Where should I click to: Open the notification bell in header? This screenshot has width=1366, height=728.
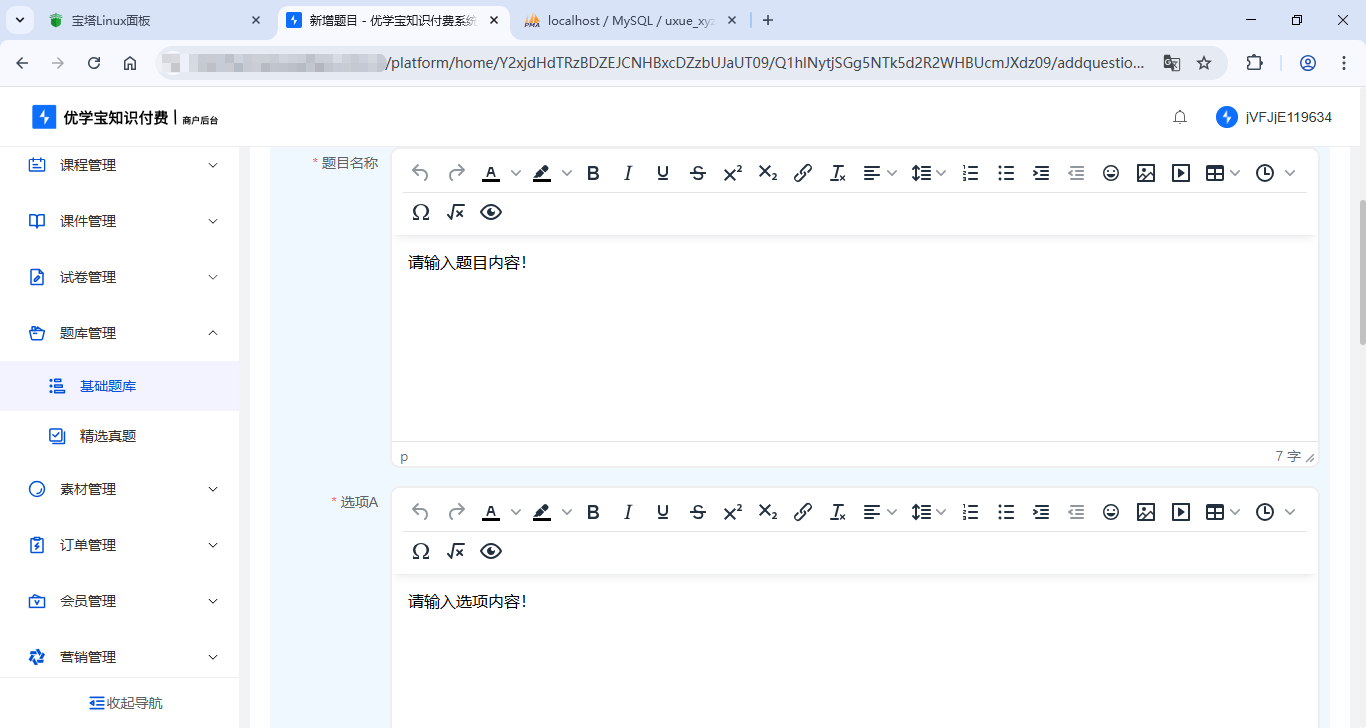(1180, 117)
